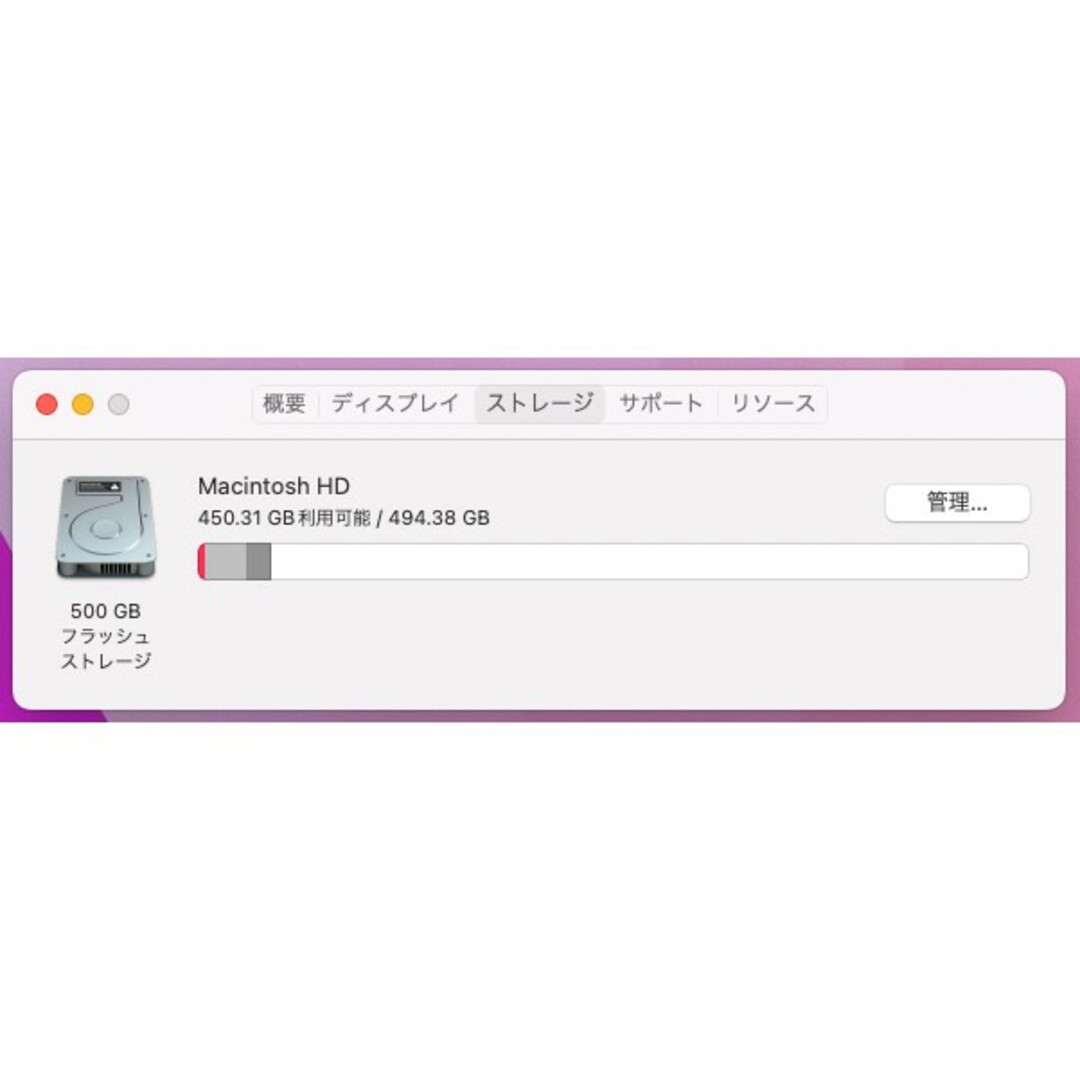Click the light gray storage bar segment
Viewport: 1080px width, 1080px height.
click(226, 561)
